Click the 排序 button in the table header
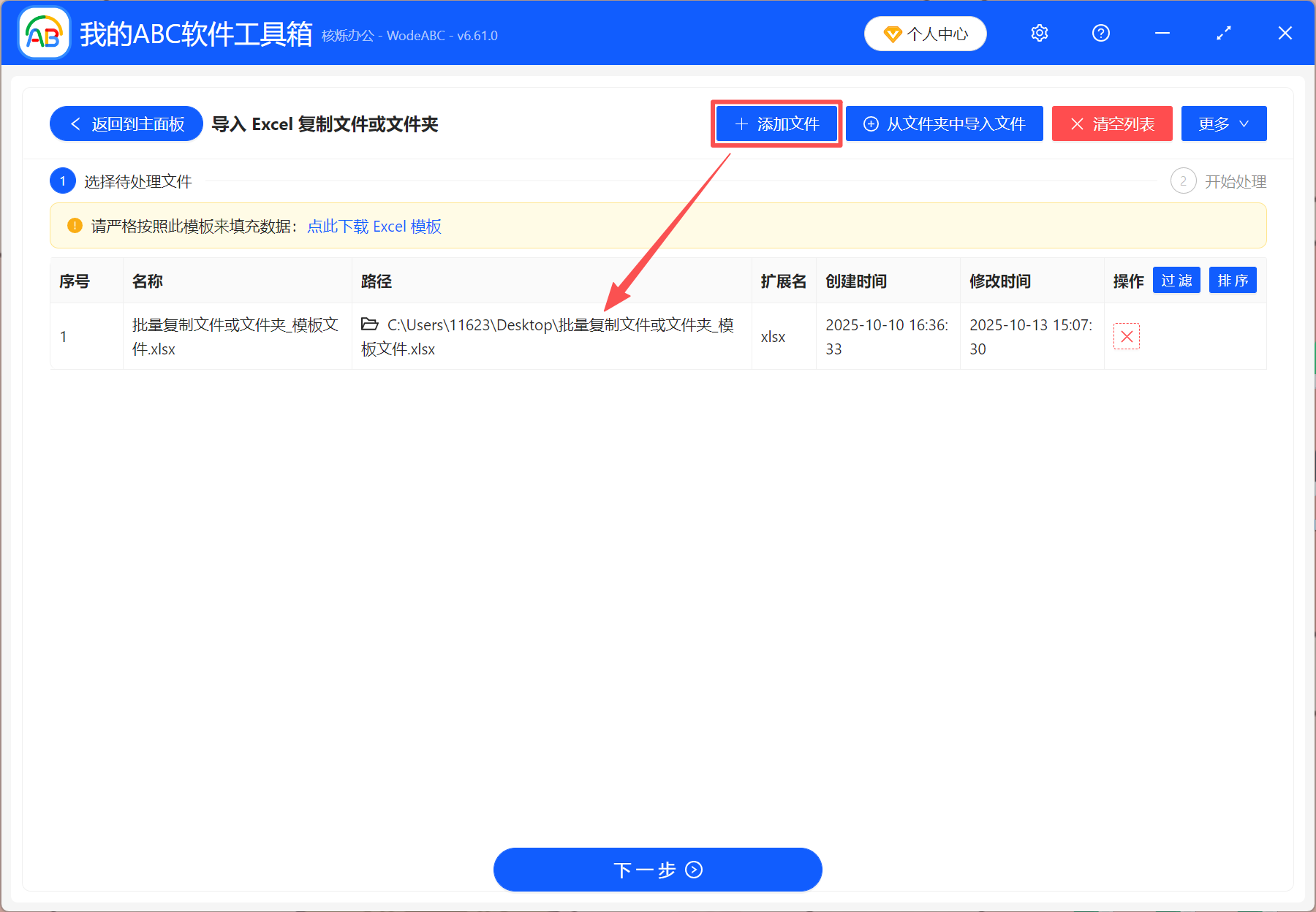The width and height of the screenshot is (1316, 912). (1233, 280)
